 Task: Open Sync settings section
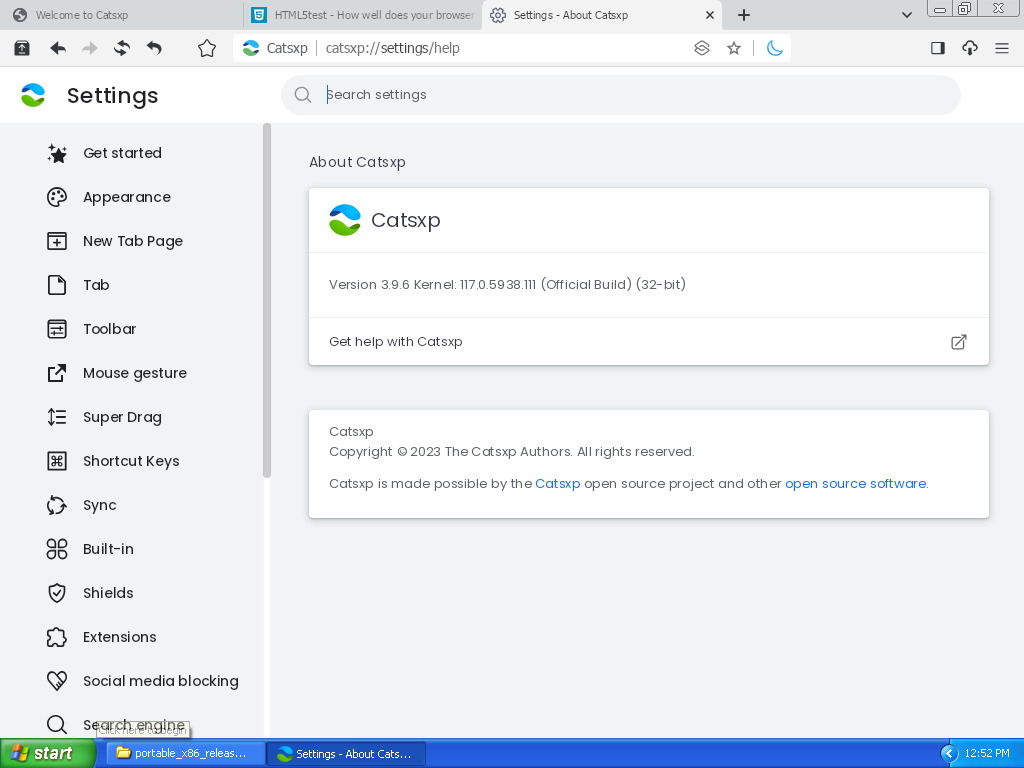pyautogui.click(x=99, y=505)
